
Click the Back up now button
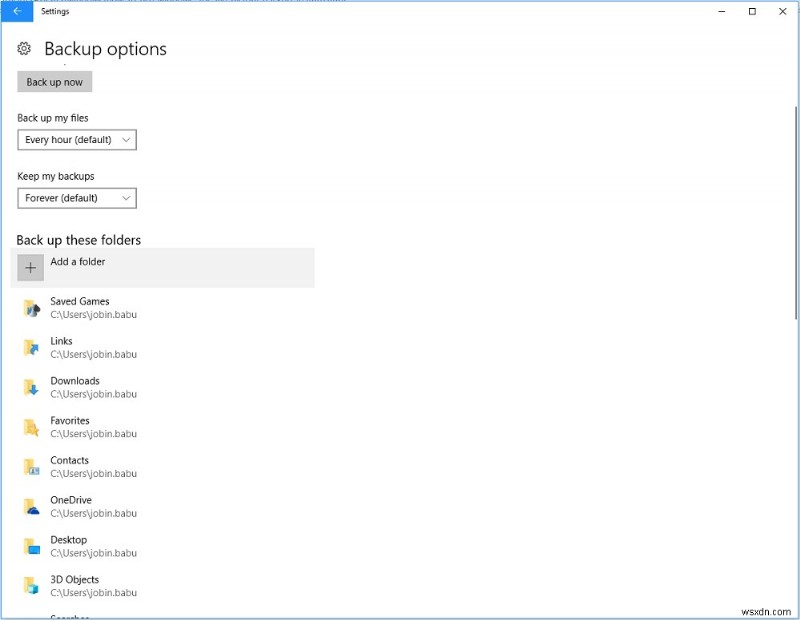pyautogui.click(x=54, y=81)
